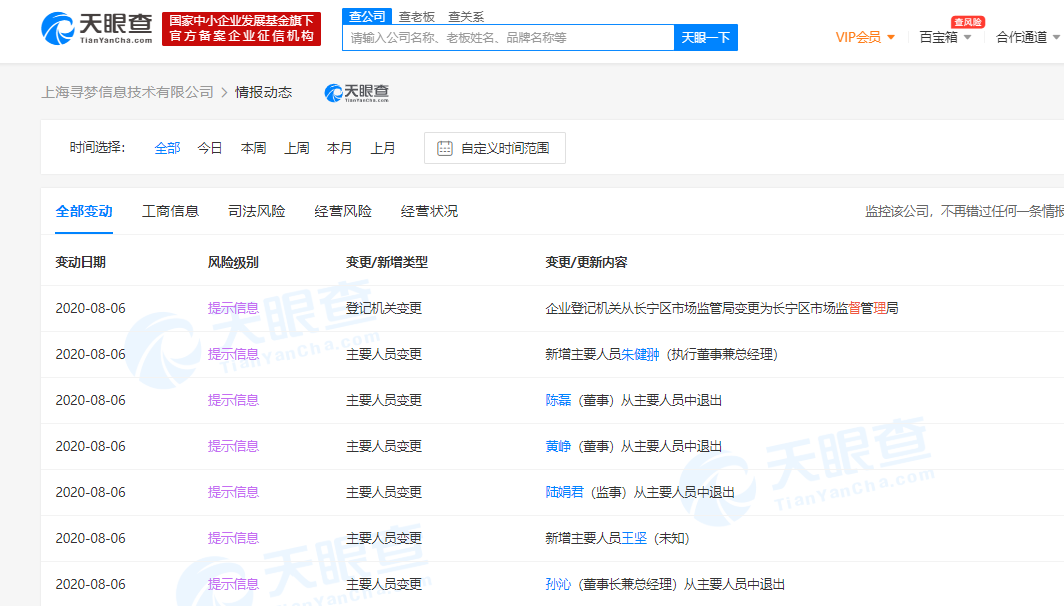
Task: Click the company name search input field
Action: [x=508, y=38]
